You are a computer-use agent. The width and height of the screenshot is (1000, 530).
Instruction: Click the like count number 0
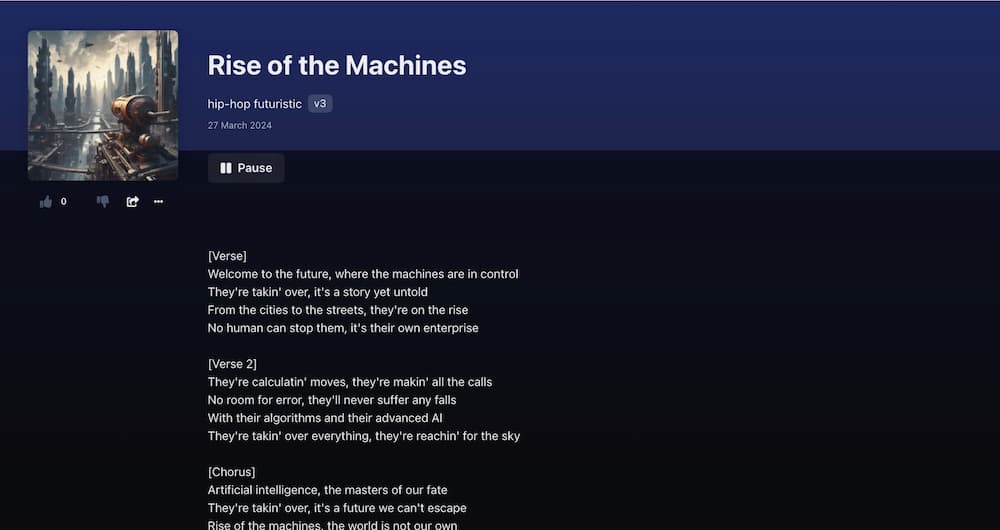63,202
